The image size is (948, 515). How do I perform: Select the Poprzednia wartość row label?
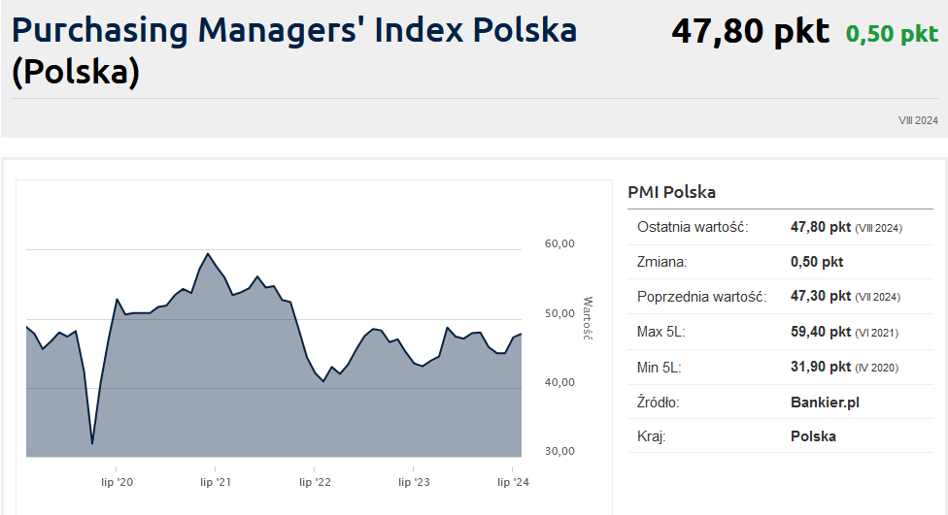pos(701,297)
